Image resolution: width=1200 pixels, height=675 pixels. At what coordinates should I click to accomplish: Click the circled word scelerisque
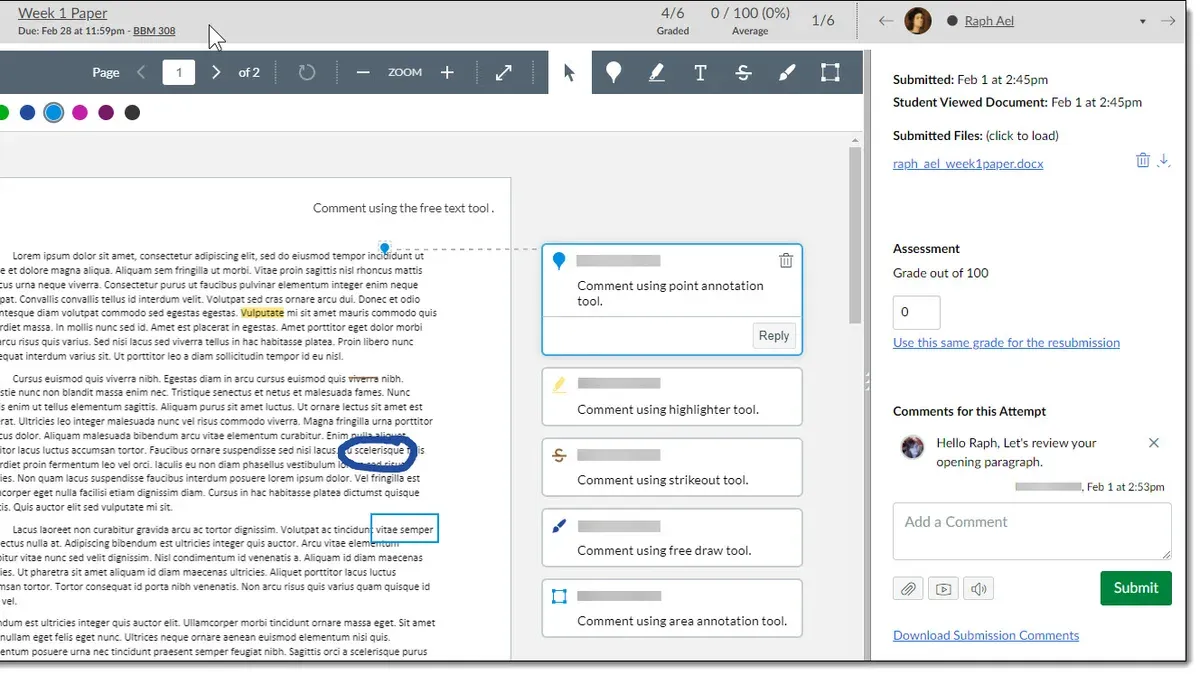point(380,451)
